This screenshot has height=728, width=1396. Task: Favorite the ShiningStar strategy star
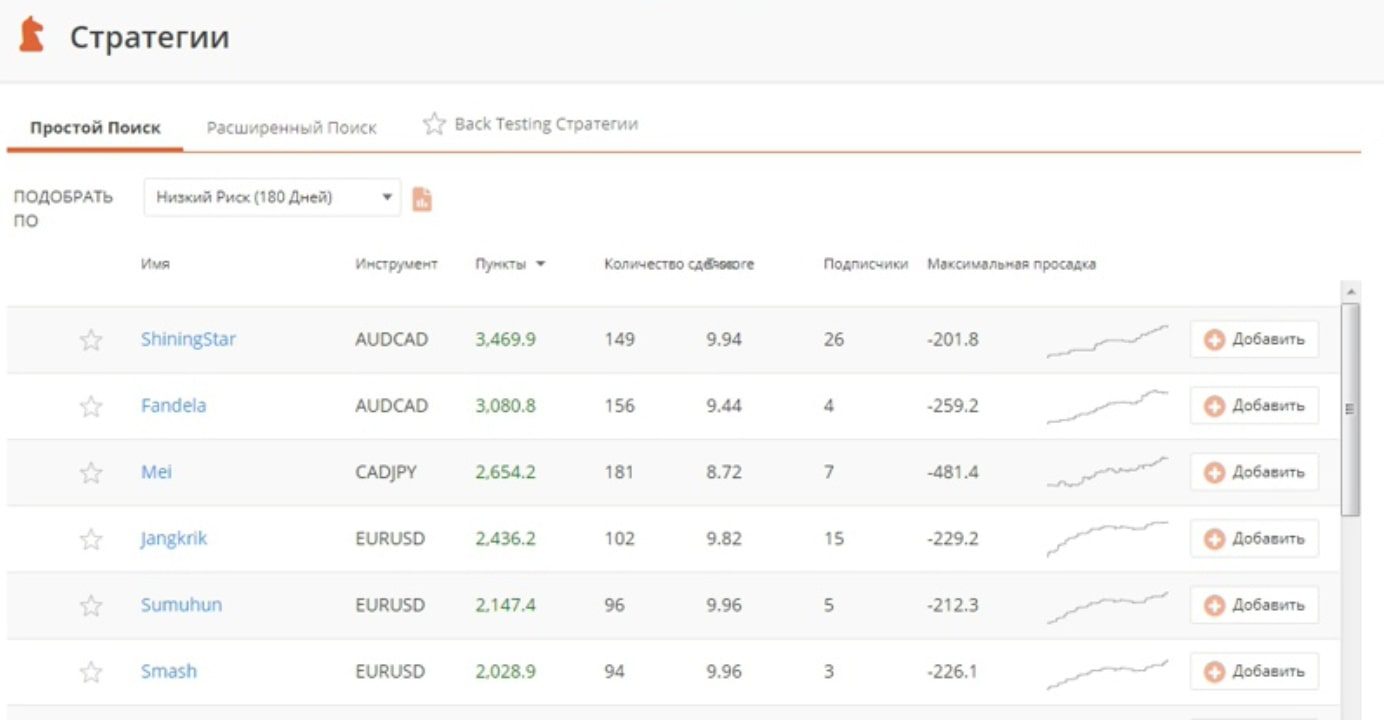[91, 340]
